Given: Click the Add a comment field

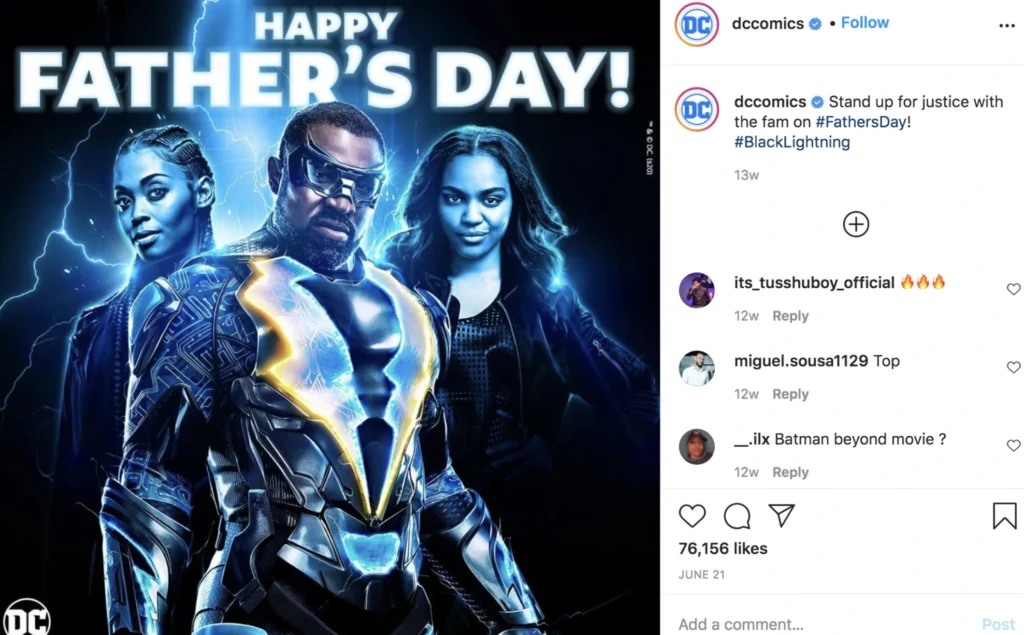Looking at the screenshot, I should (x=826, y=624).
